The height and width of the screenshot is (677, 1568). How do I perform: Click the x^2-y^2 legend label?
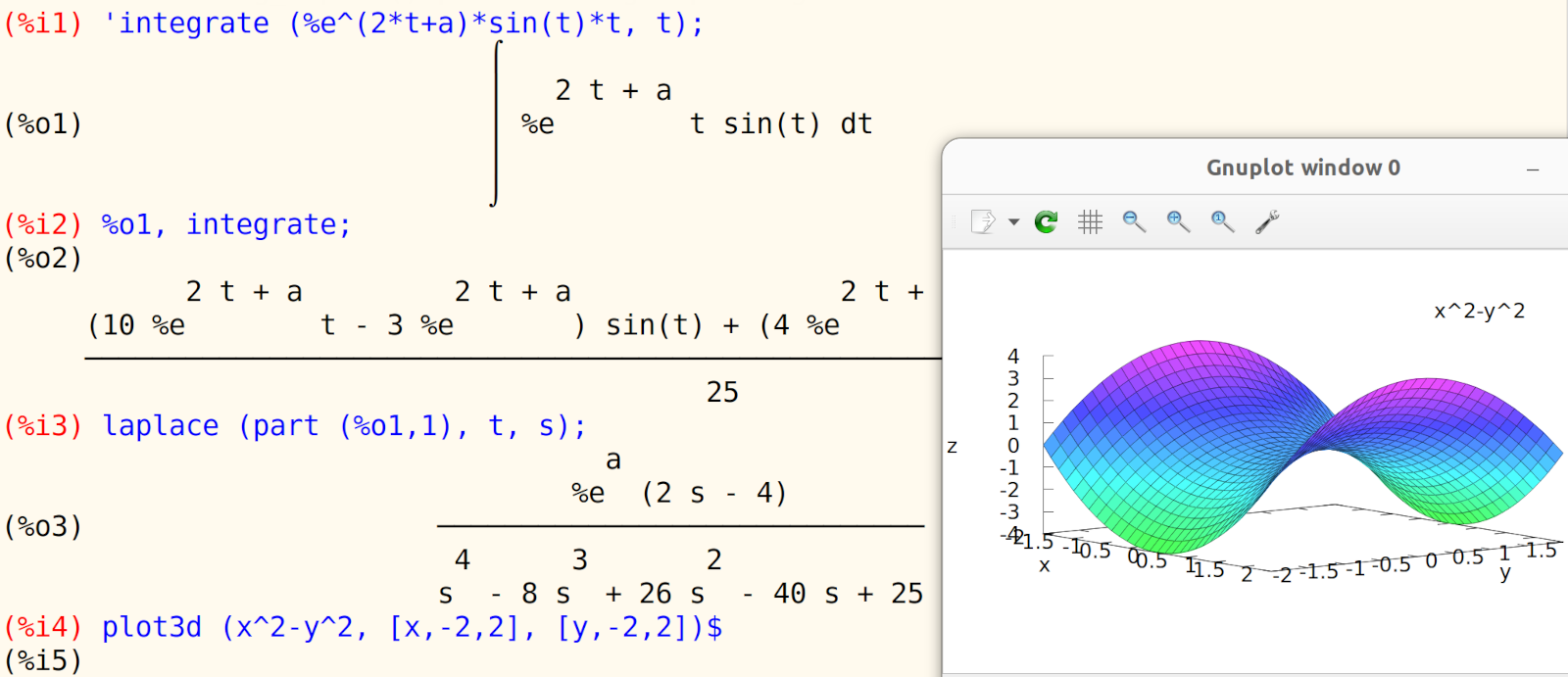click(1479, 312)
